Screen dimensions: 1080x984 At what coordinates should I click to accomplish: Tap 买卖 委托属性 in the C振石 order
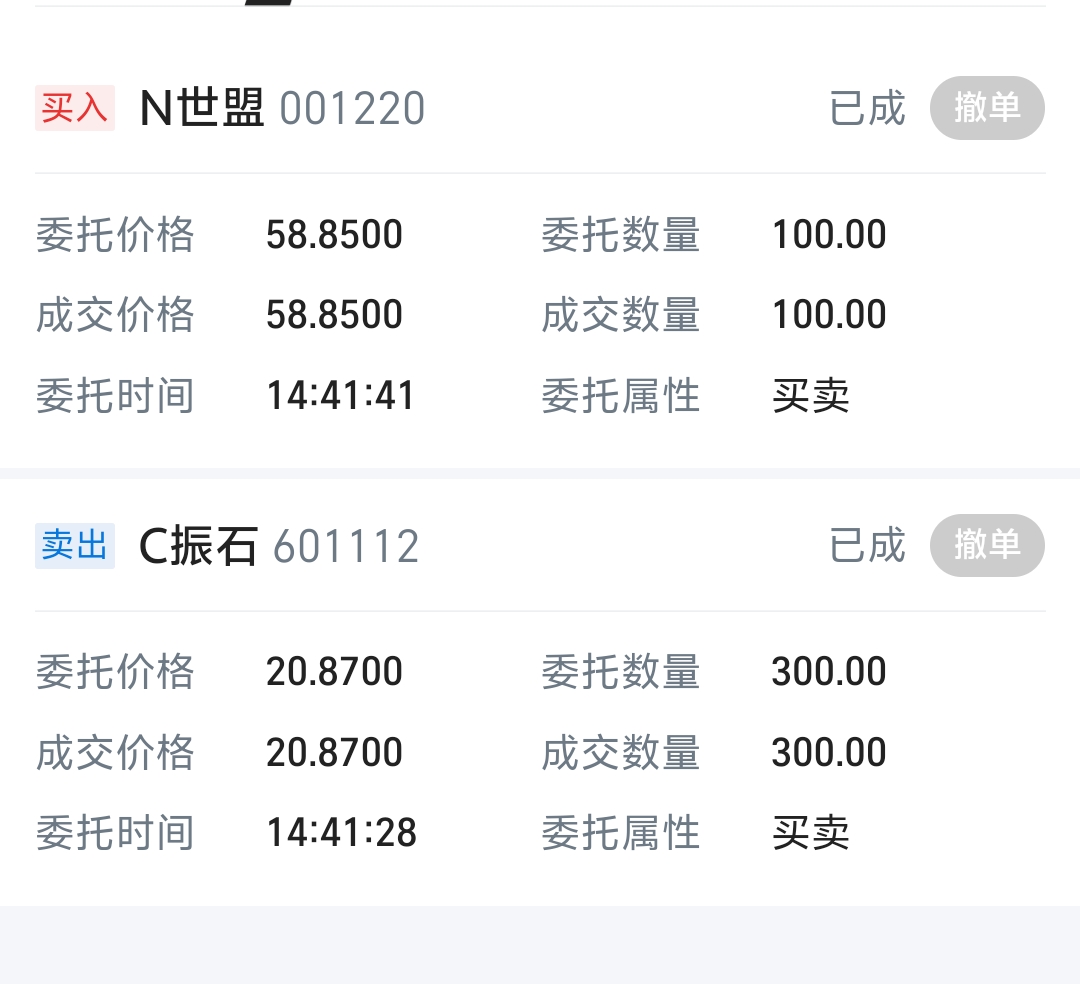click(810, 833)
